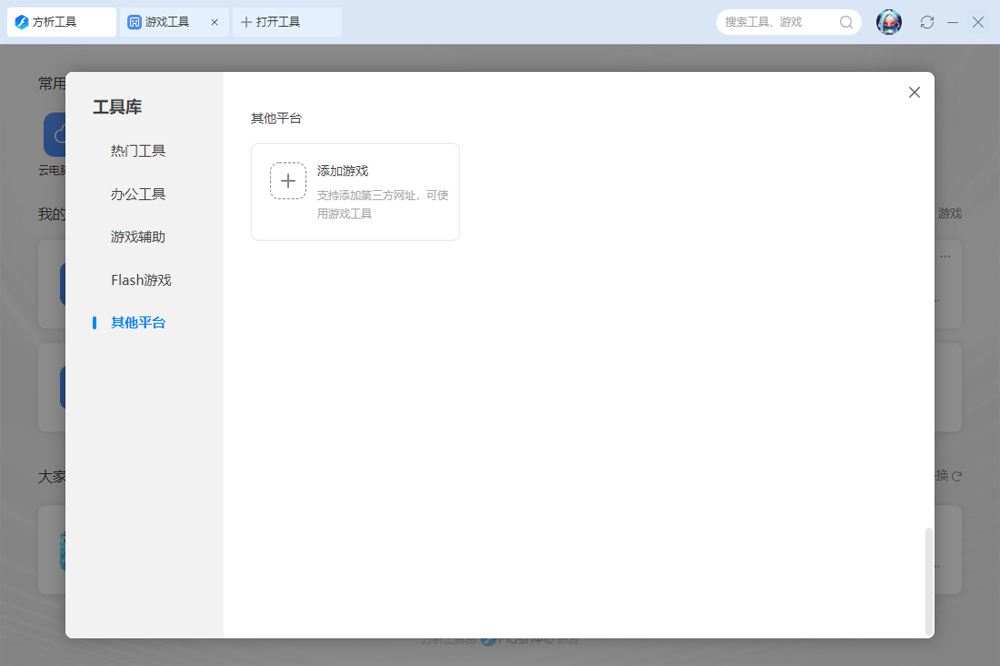Viewport: 1000px width, 666px height.
Task: Close the 游戏工具 tab
Action: click(x=214, y=22)
